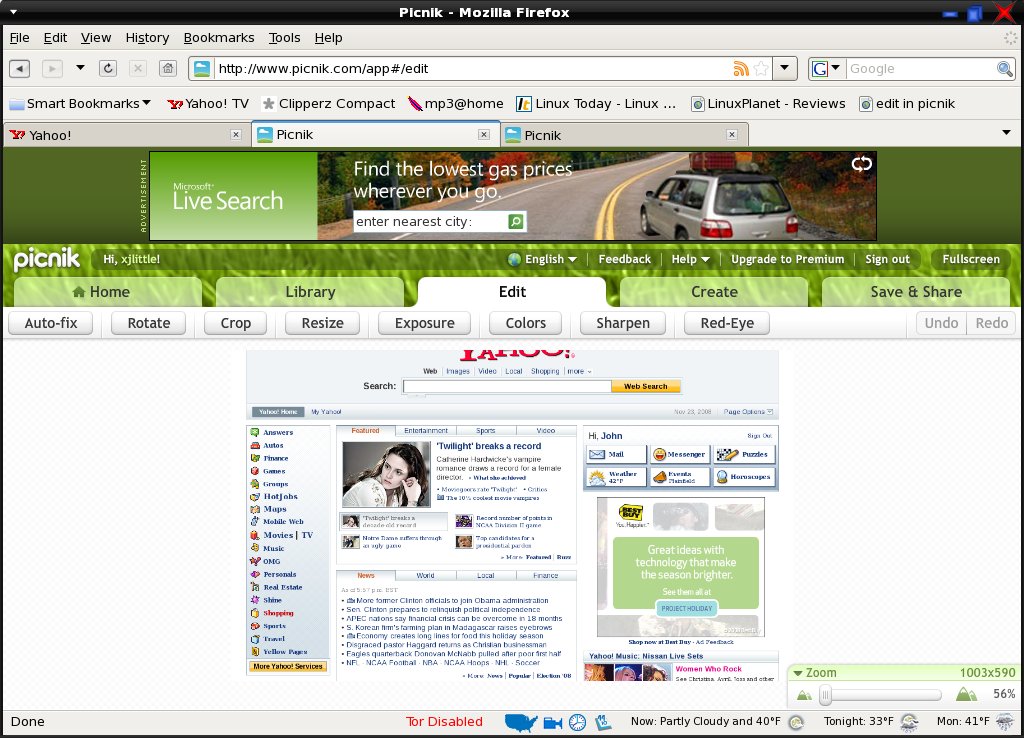
Task: Open the Yahoo! TV bookmark
Action: coord(208,104)
